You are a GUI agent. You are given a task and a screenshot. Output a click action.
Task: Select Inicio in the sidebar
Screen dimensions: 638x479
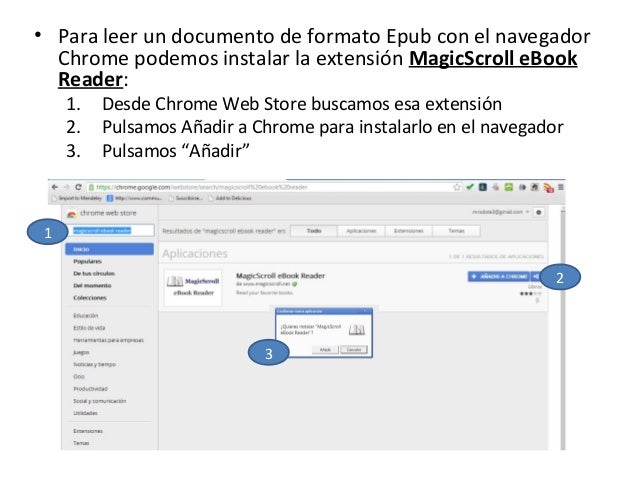point(109,249)
